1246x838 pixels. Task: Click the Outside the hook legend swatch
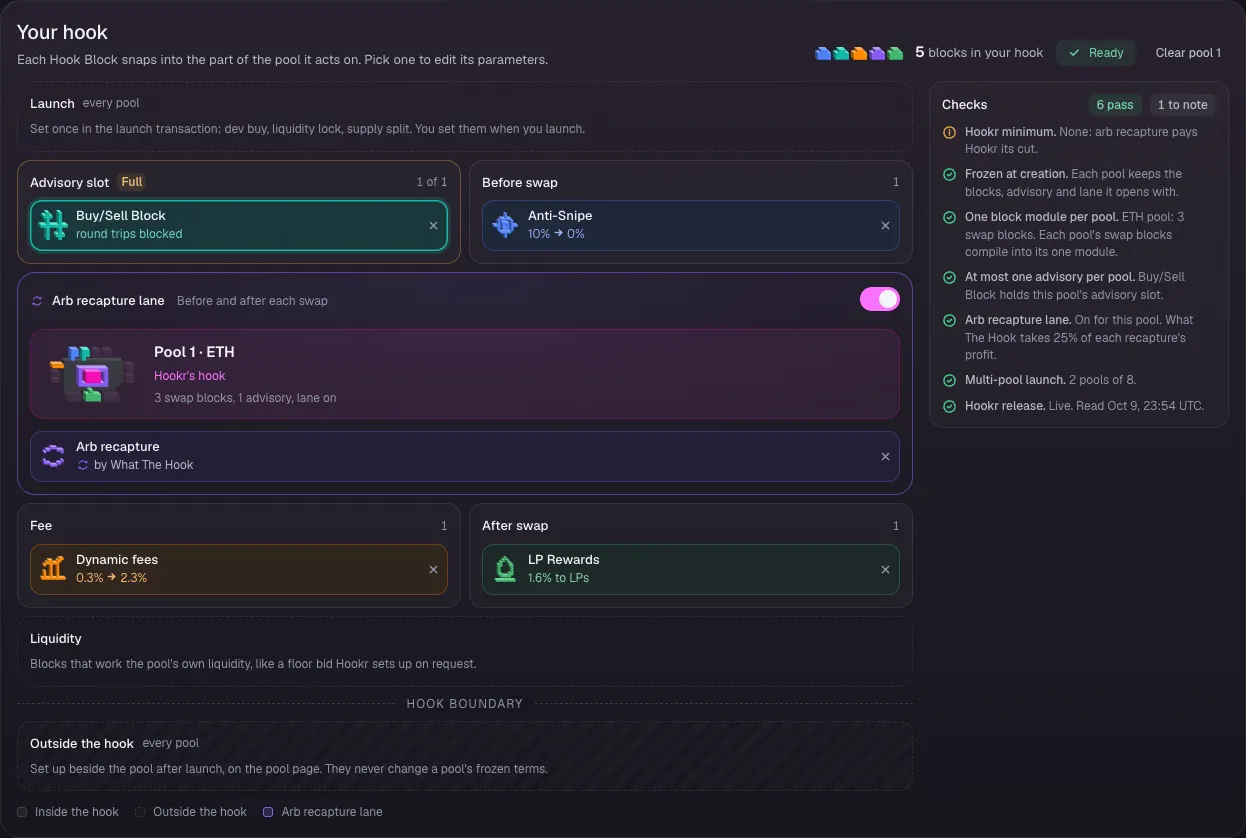pyautogui.click(x=140, y=812)
